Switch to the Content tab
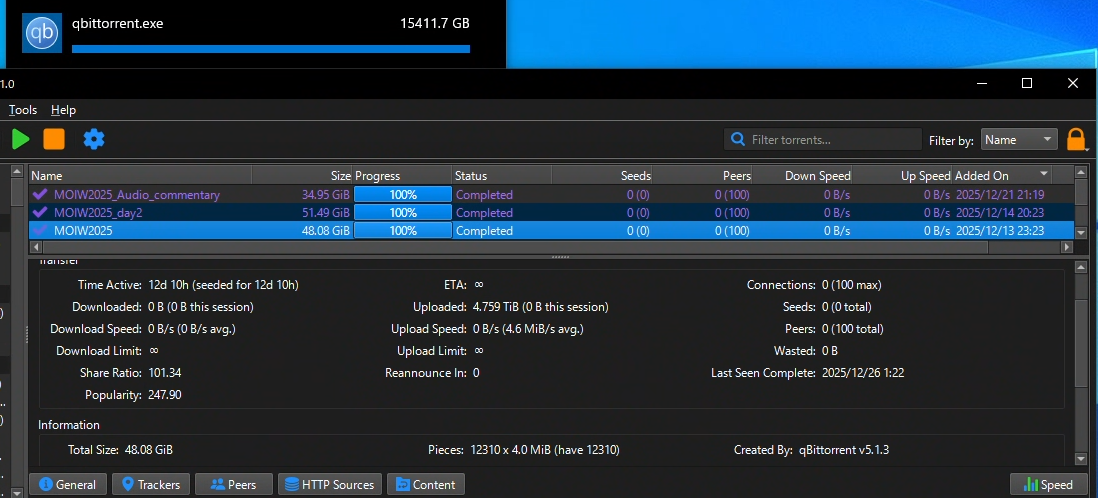 [x=426, y=484]
